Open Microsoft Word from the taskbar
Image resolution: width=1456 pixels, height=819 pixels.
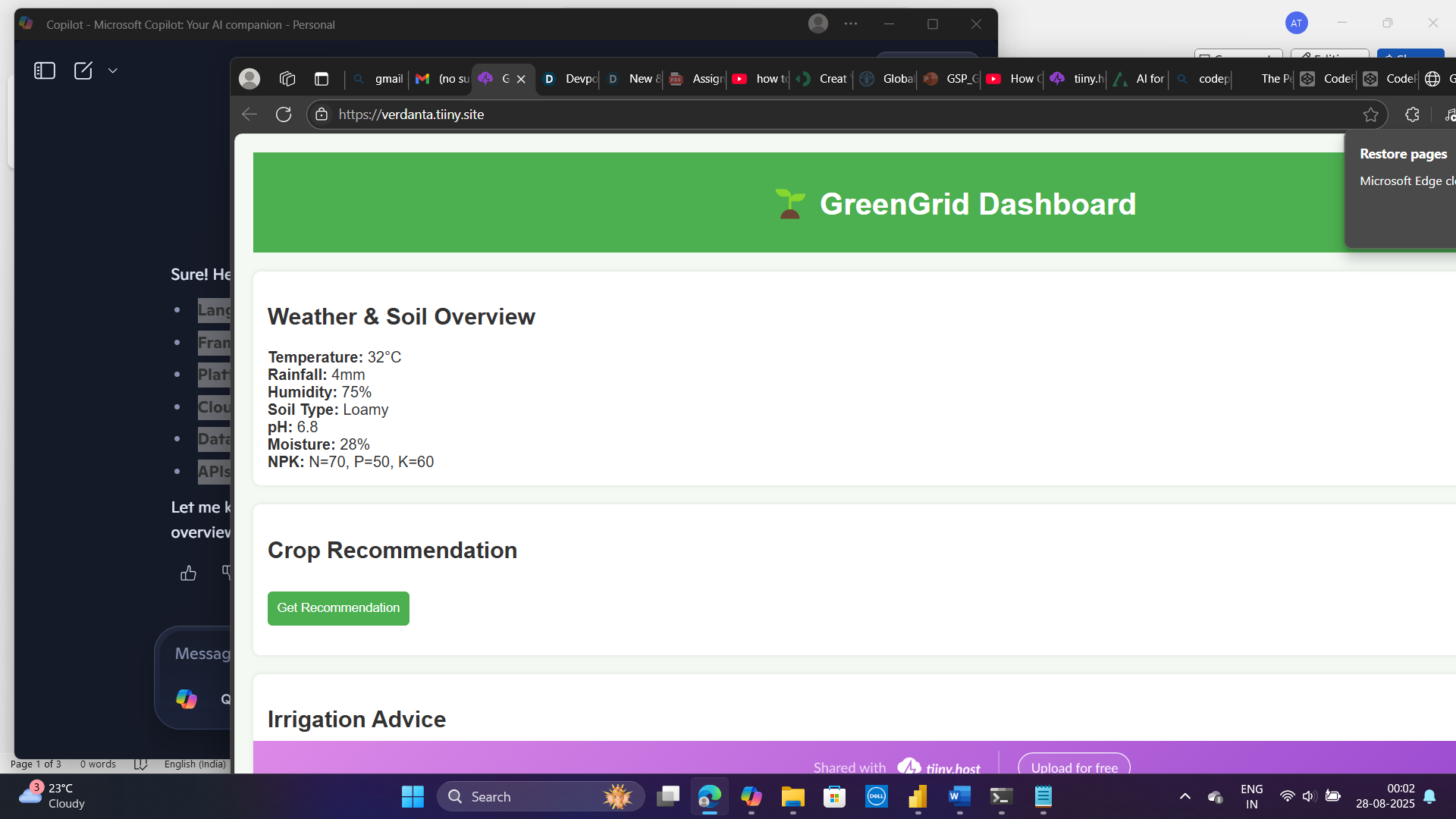pyautogui.click(x=959, y=796)
